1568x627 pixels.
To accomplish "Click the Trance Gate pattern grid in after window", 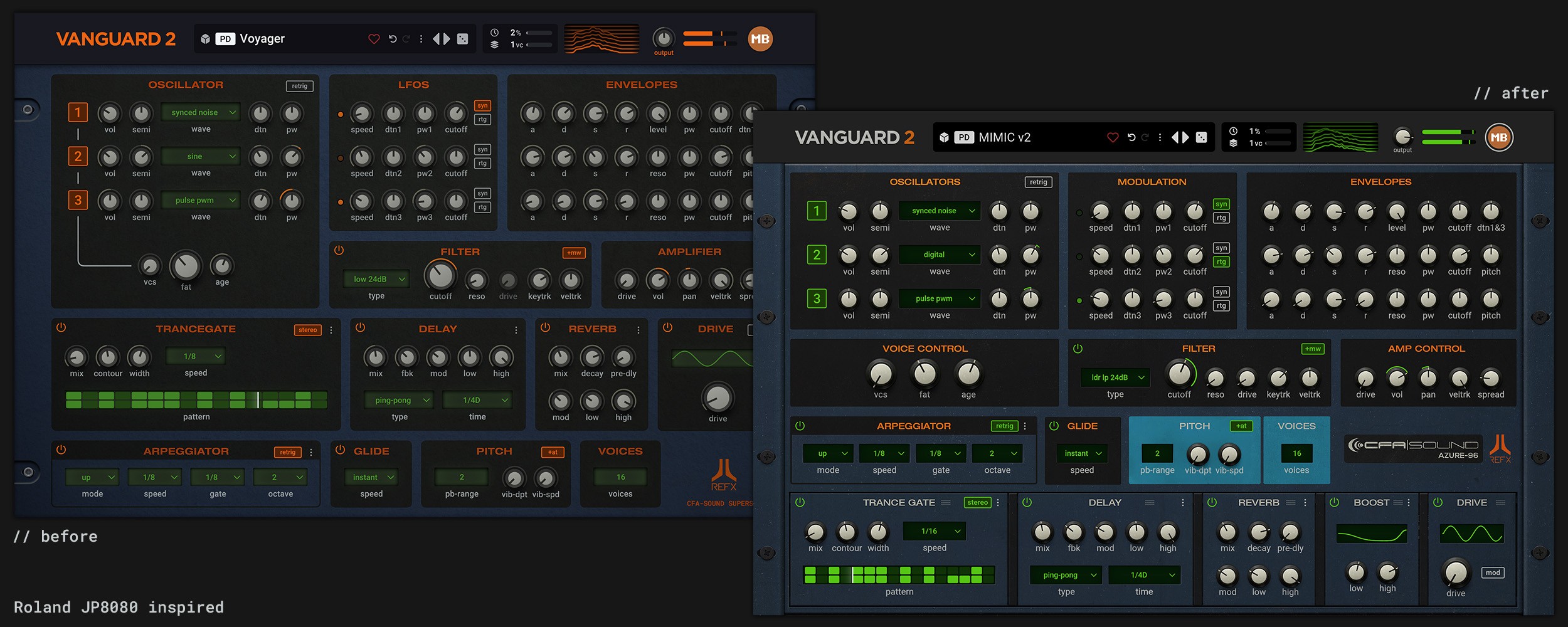I will 899,575.
